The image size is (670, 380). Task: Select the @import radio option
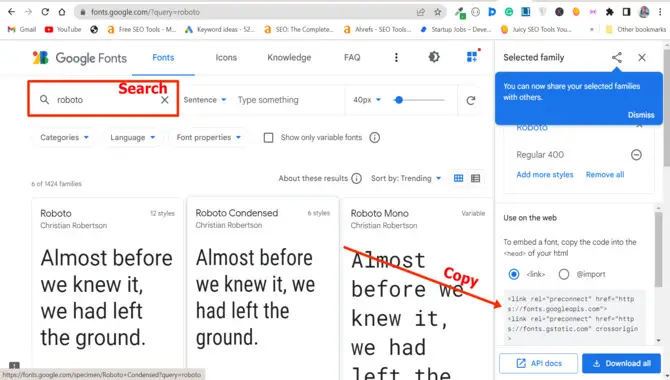(564, 274)
